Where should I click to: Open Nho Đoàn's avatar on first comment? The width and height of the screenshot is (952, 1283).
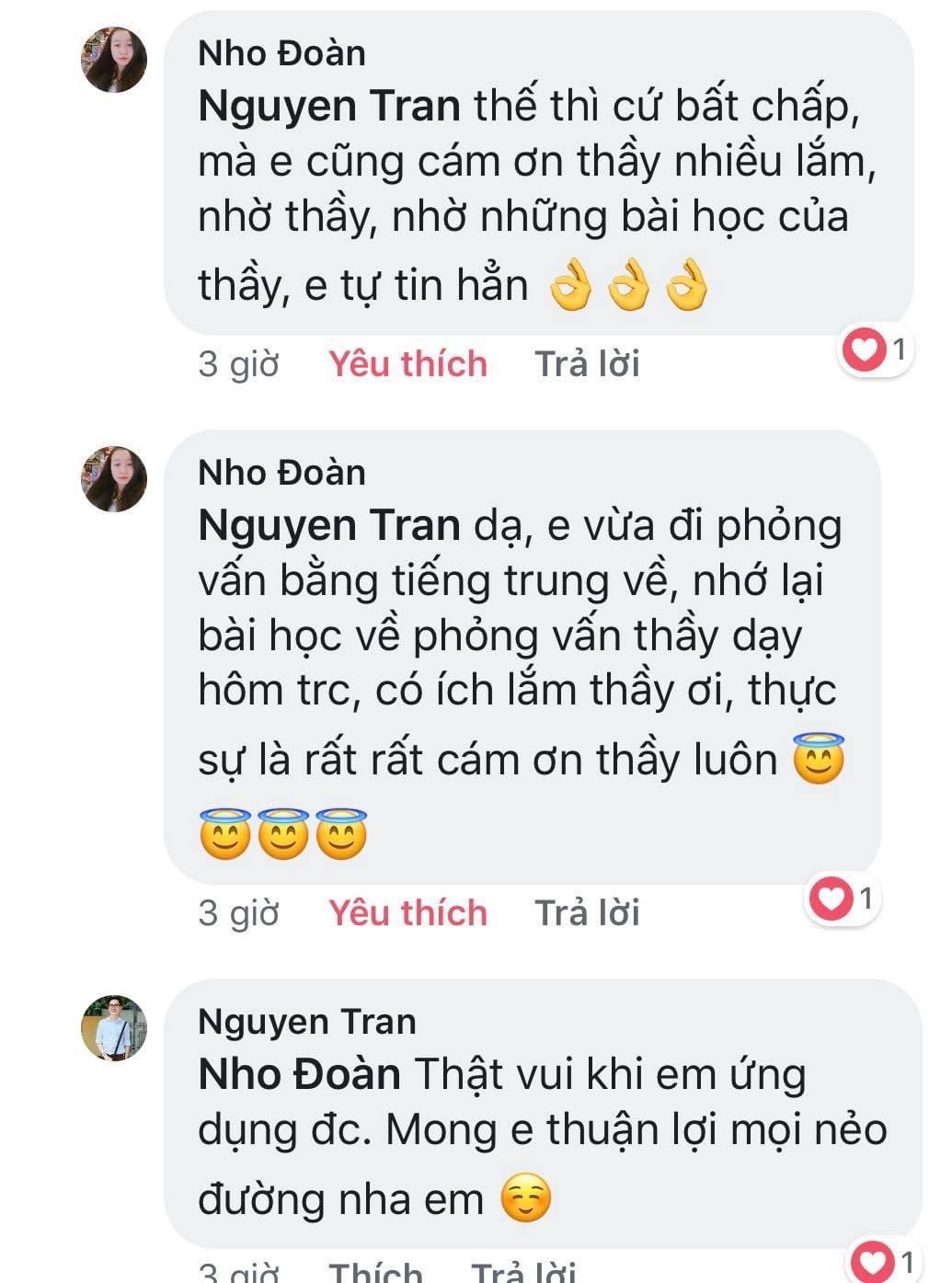[114, 60]
